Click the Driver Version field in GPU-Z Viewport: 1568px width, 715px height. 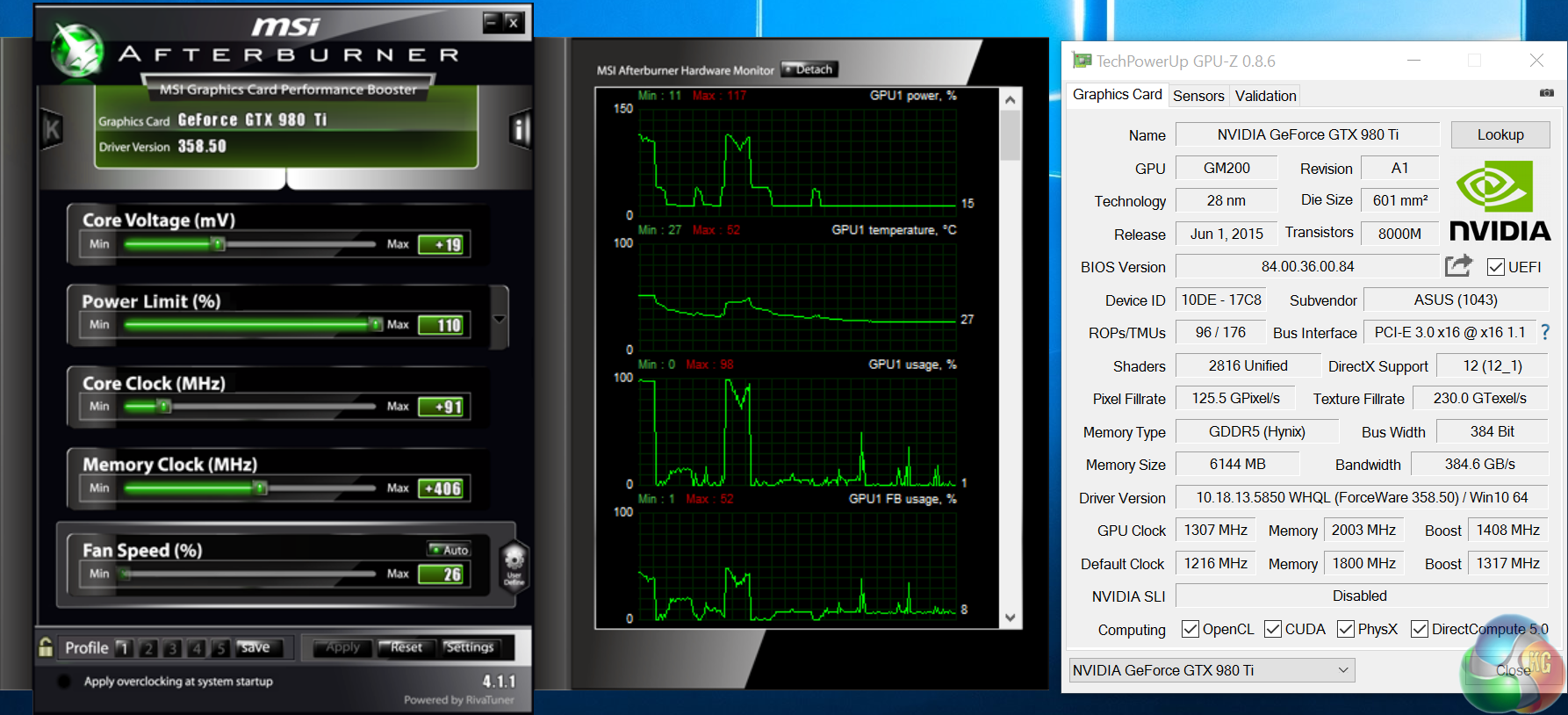click(1362, 497)
